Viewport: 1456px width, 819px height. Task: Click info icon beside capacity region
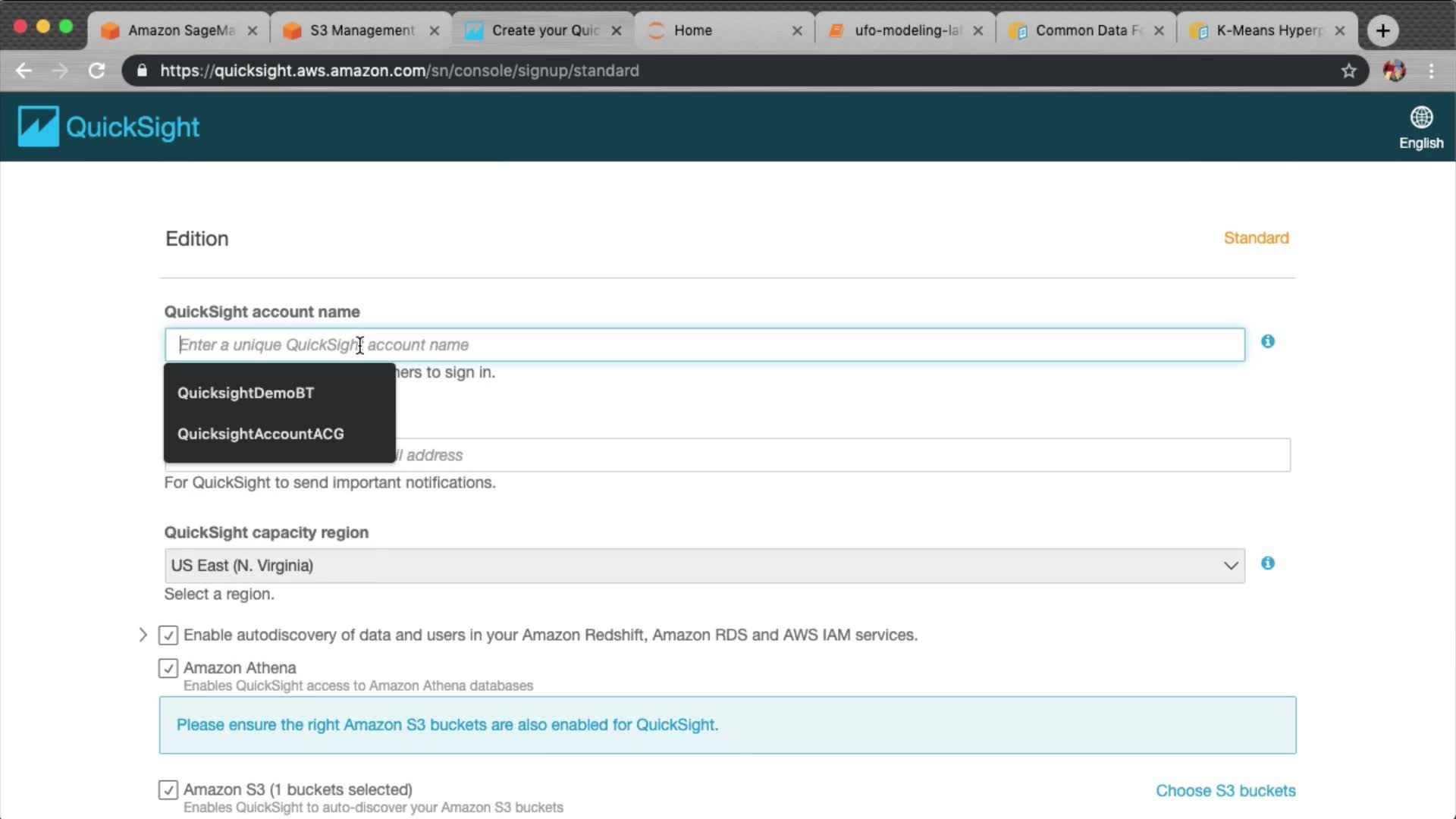[1267, 563]
